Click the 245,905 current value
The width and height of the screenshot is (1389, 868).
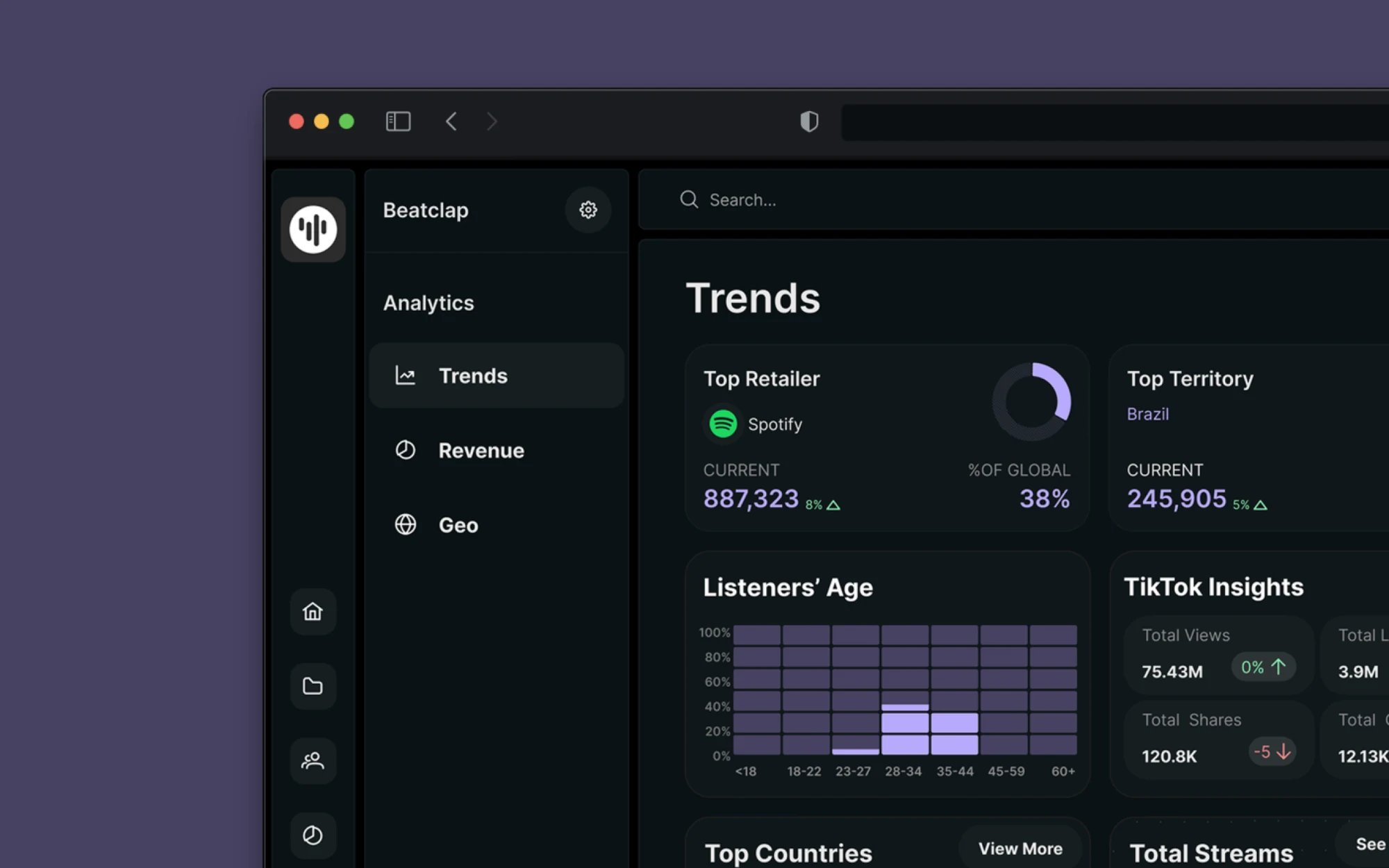click(x=1176, y=499)
